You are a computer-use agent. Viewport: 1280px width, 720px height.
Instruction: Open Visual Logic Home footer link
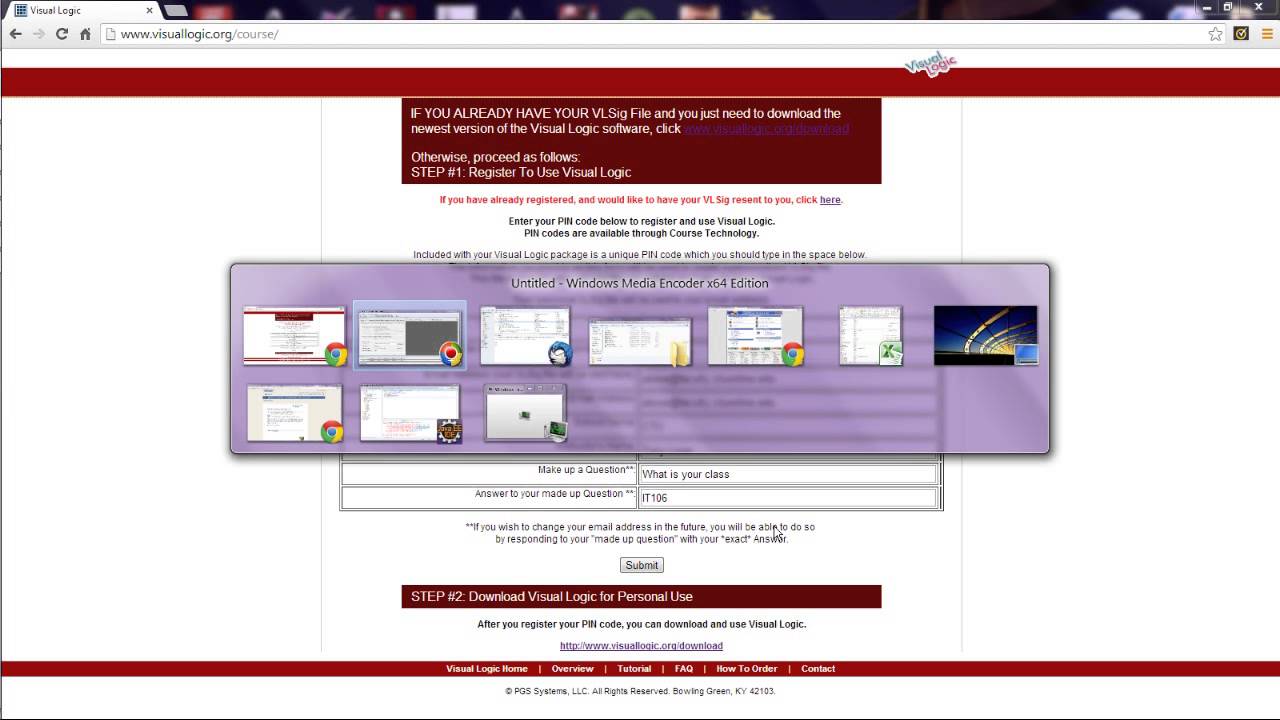(x=487, y=669)
